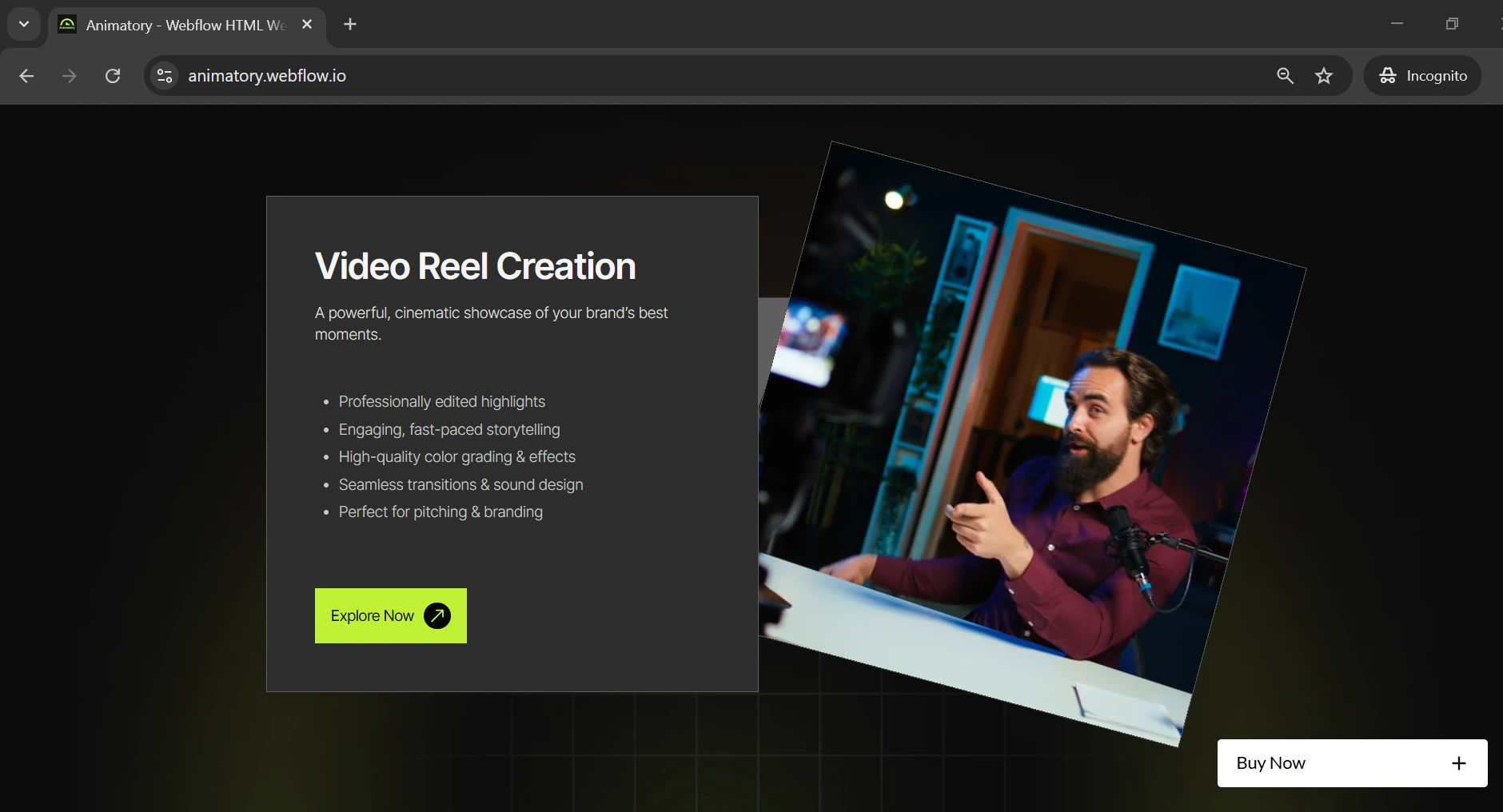Reload the current page
The image size is (1503, 812).
113,76
